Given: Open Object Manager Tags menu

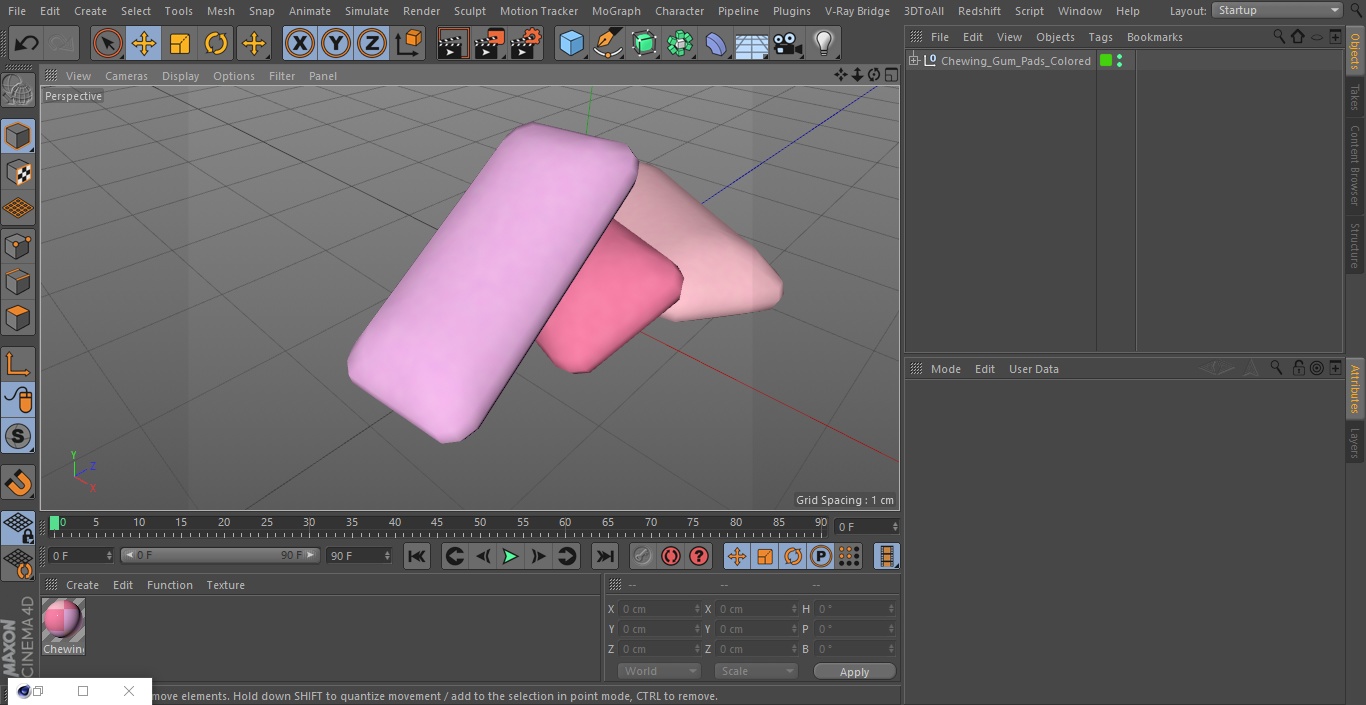Looking at the screenshot, I should pyautogui.click(x=1100, y=37).
